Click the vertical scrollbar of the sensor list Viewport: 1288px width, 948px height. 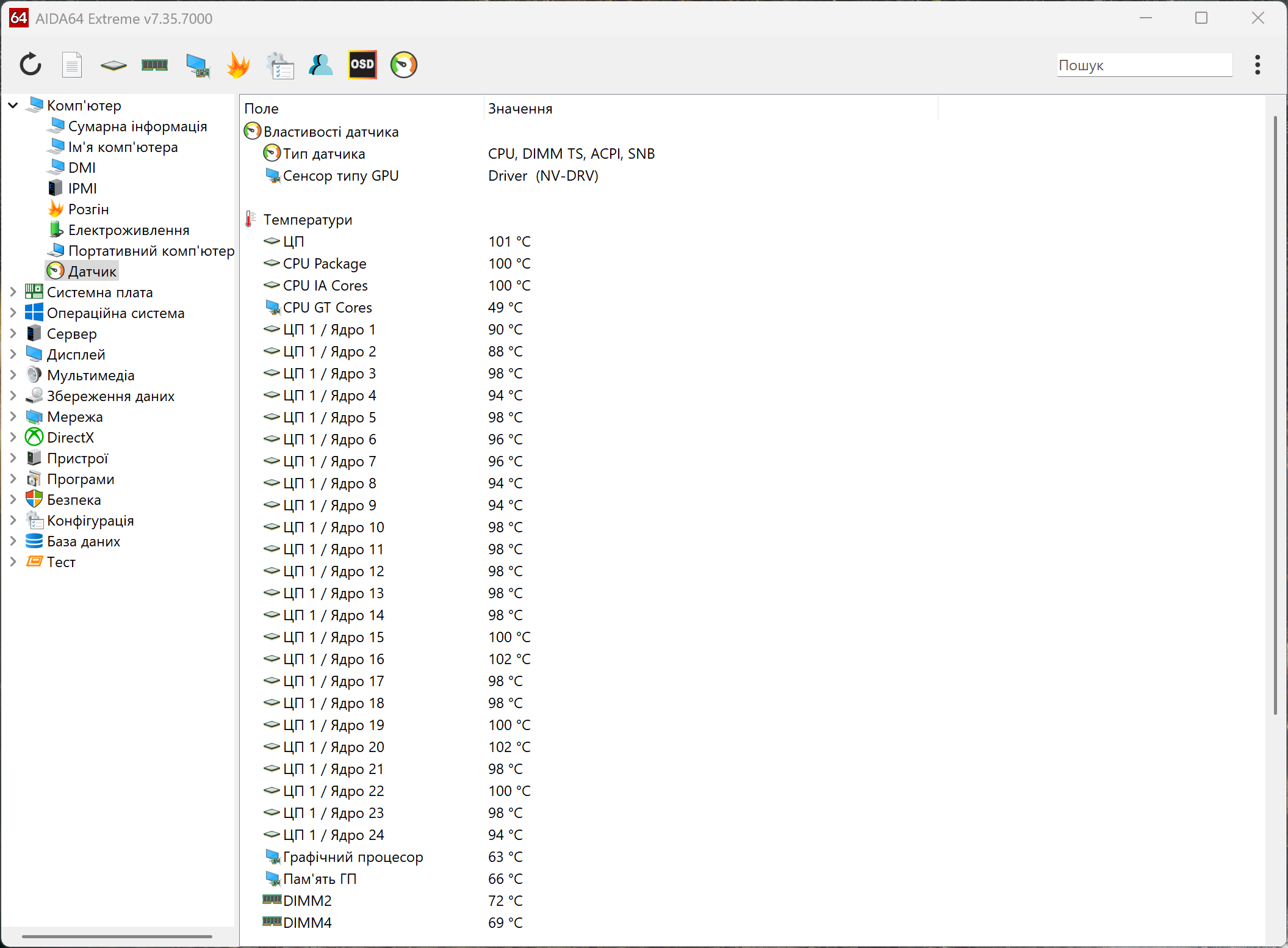(1275, 415)
